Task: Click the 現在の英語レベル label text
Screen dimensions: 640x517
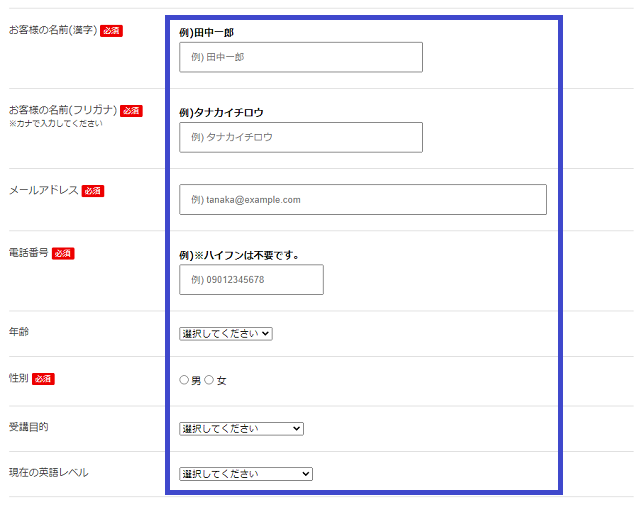Action: point(48,472)
